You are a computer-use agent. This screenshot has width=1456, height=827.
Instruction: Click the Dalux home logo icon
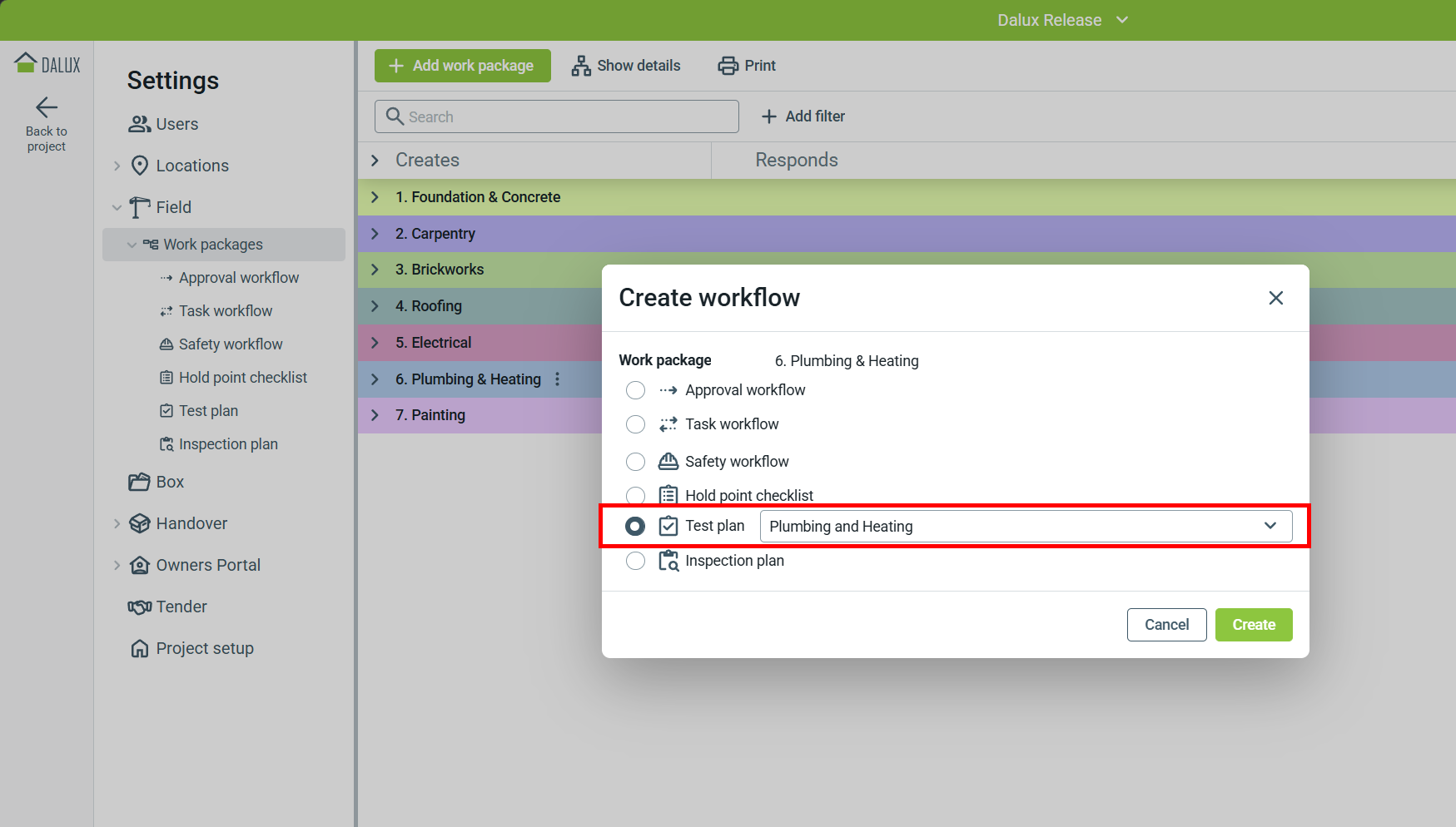click(x=26, y=63)
